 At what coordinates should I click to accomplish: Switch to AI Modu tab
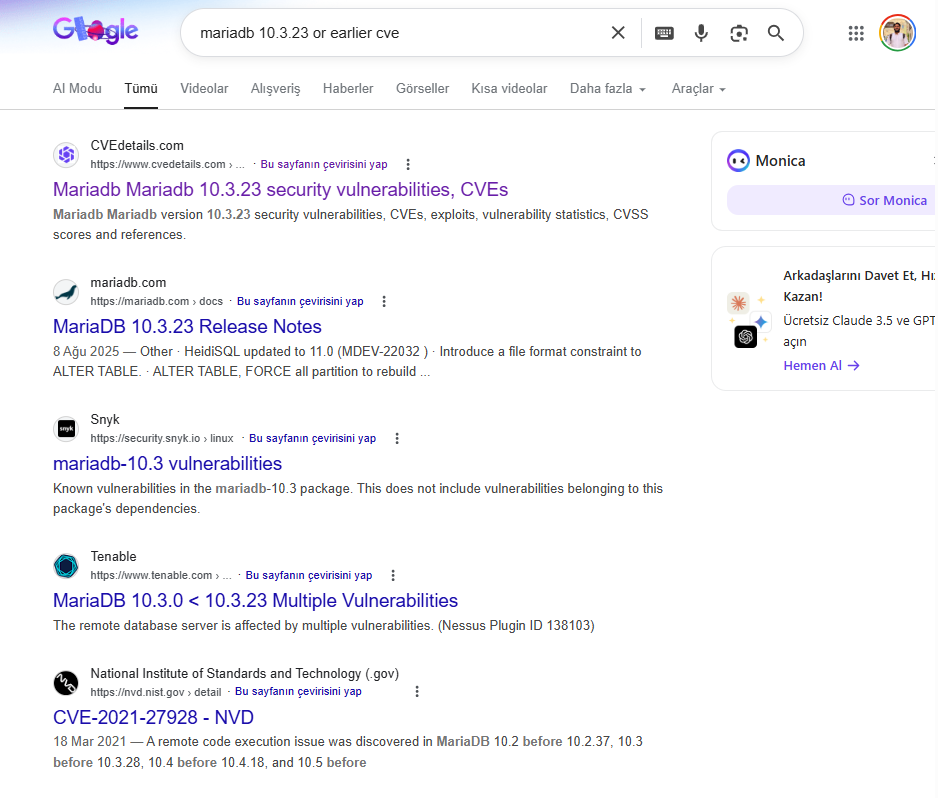click(77, 89)
